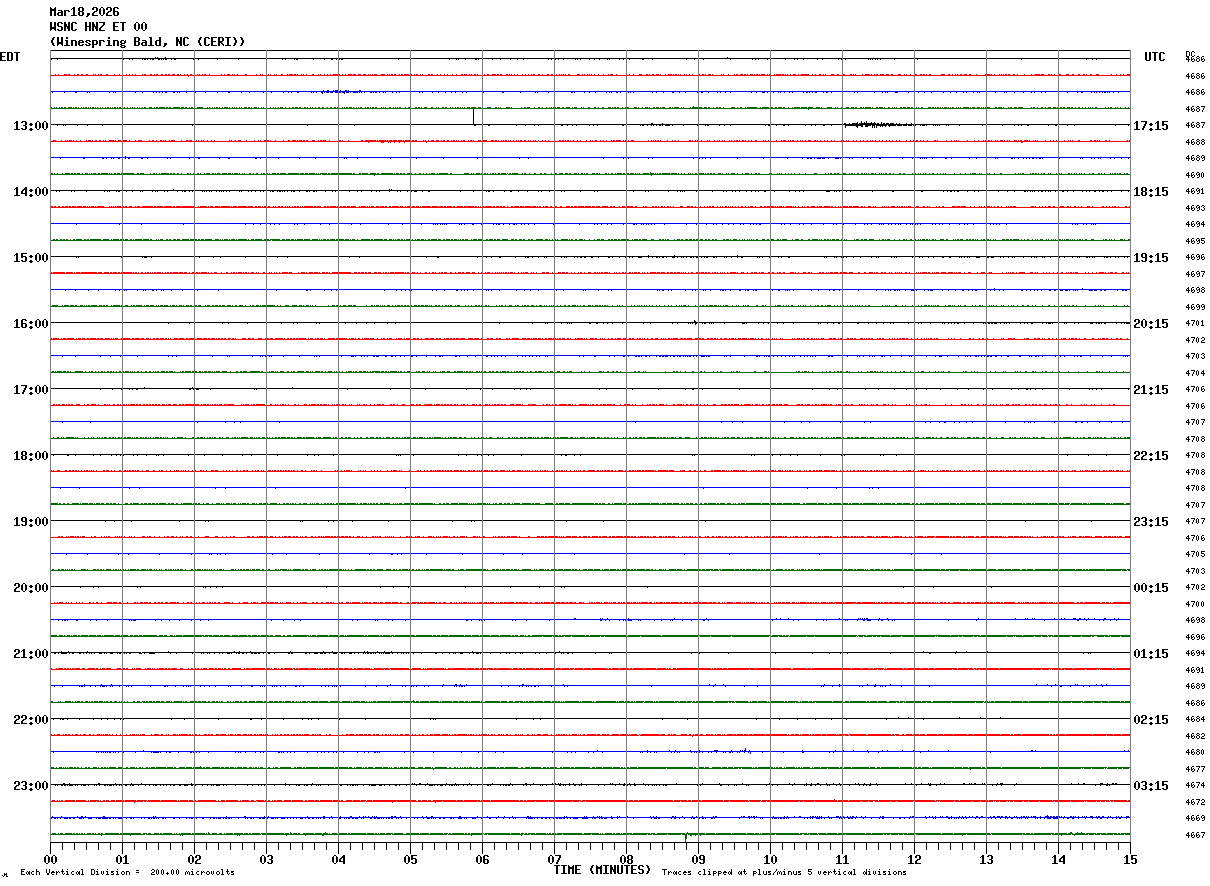Click the Traces clipped at plus/minus 5 note

tap(784, 873)
